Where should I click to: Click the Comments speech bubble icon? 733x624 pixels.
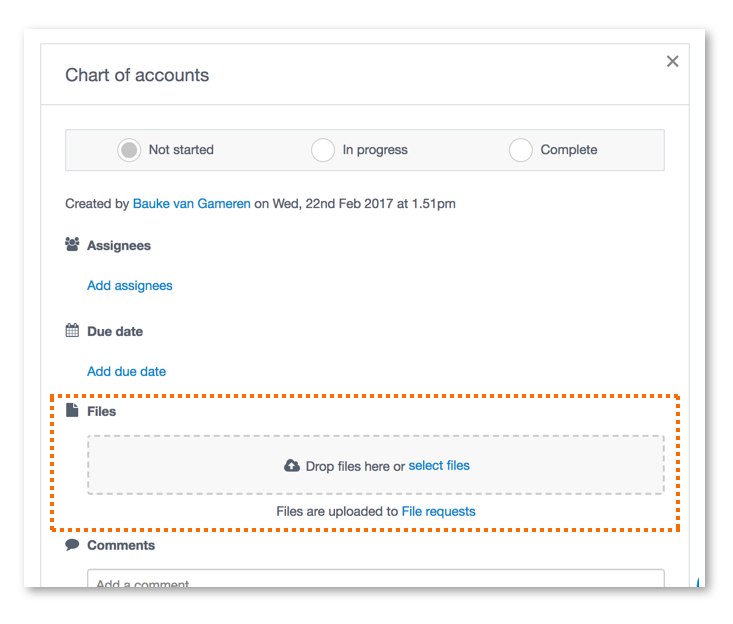[x=72, y=545]
